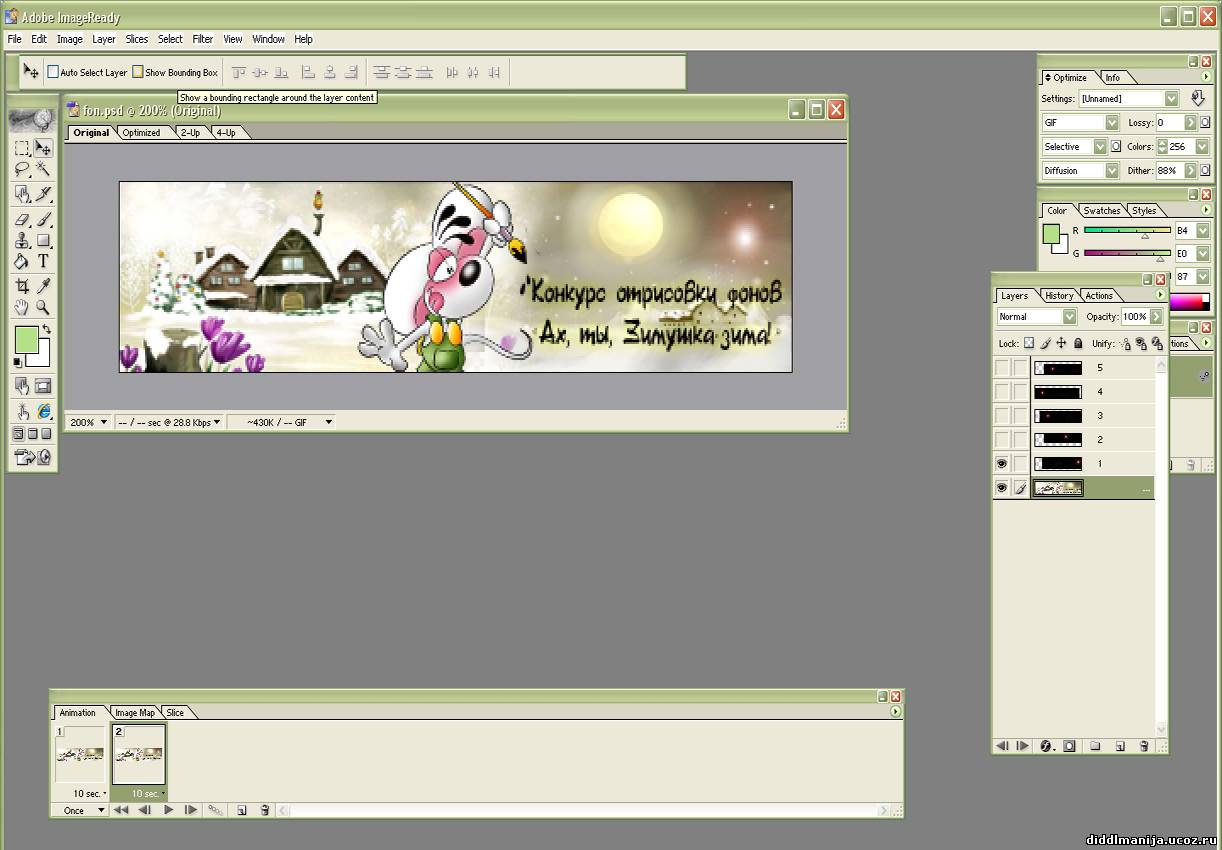
Task: Select the Rectangular Marquee tool
Action: pyautogui.click(x=22, y=148)
